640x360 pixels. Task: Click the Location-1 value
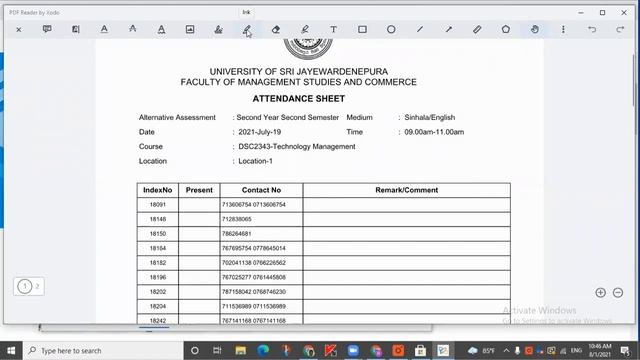(256, 161)
